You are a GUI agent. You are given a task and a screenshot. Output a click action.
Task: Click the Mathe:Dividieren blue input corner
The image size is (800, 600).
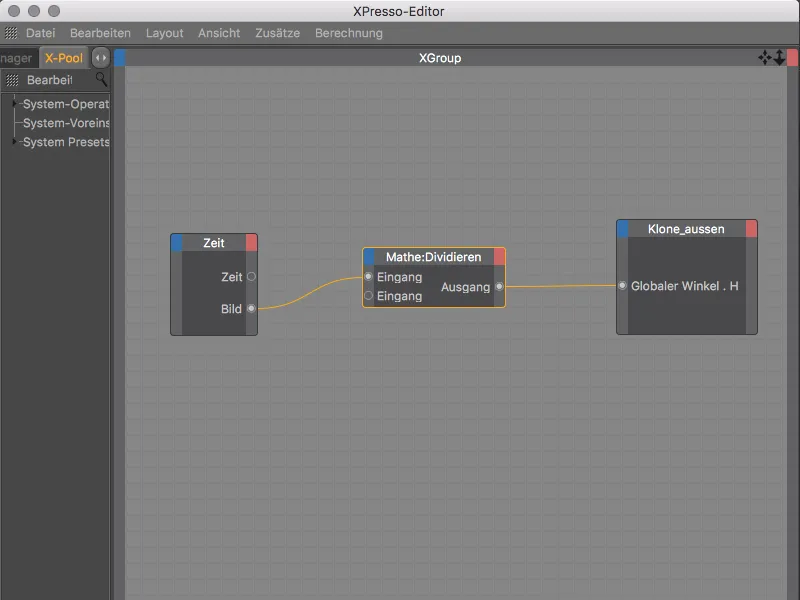[369, 257]
